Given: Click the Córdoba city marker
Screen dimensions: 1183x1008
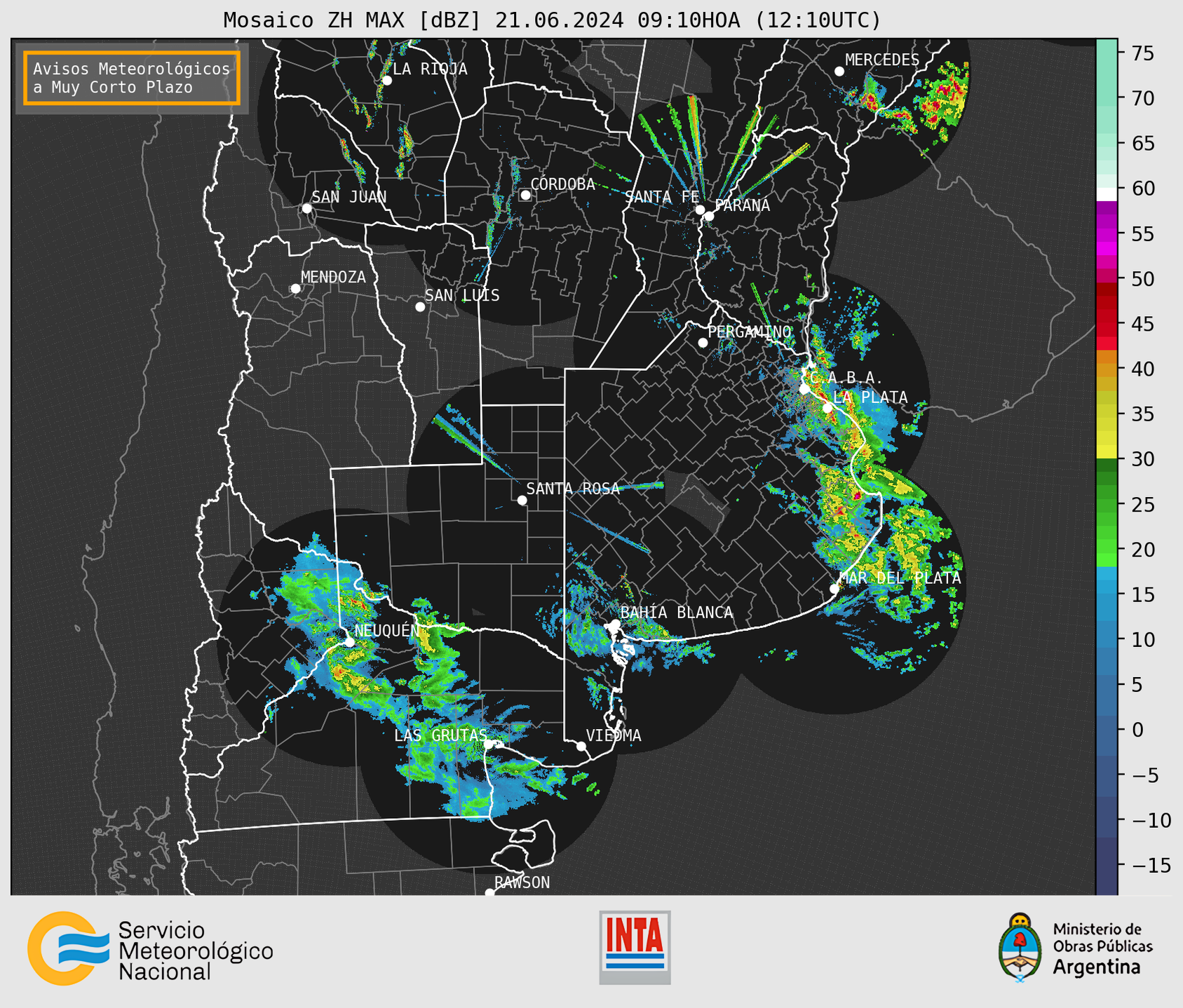Looking at the screenshot, I should (x=525, y=195).
